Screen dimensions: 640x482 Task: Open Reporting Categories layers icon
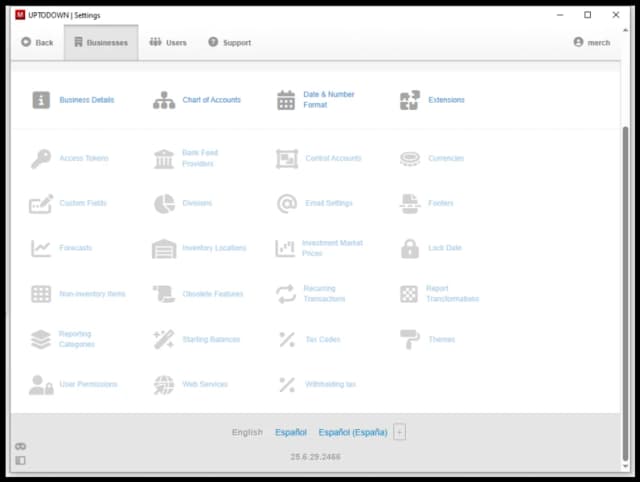pyautogui.click(x=41, y=339)
